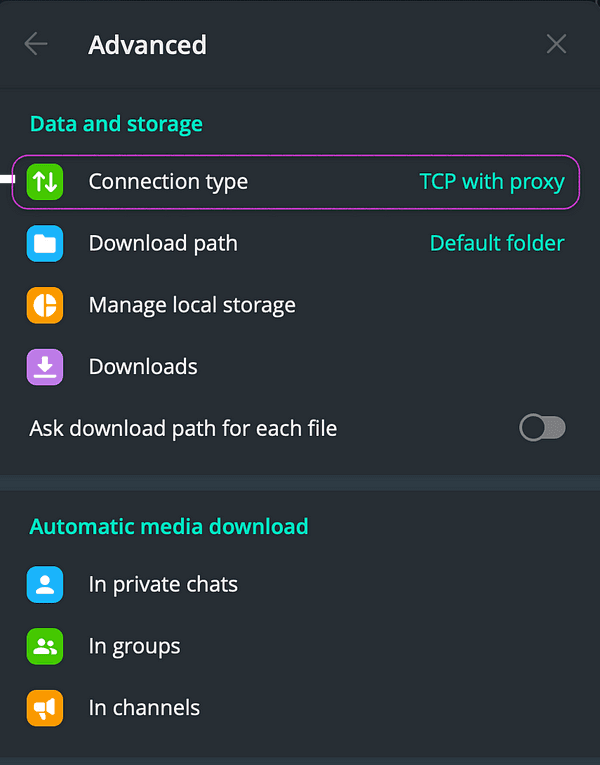Change the TCP with proxy setting
Viewport: 600px width, 765px height.
pyautogui.click(x=491, y=182)
